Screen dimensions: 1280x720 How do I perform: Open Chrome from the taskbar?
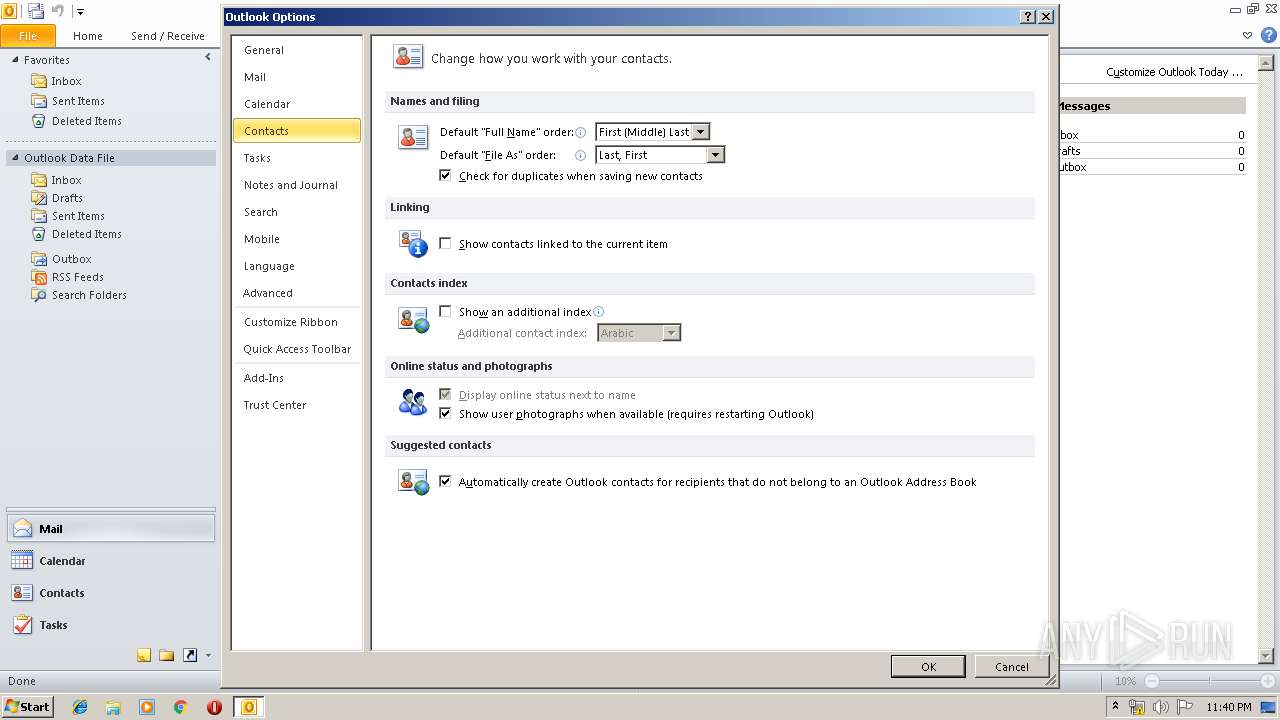[x=181, y=707]
